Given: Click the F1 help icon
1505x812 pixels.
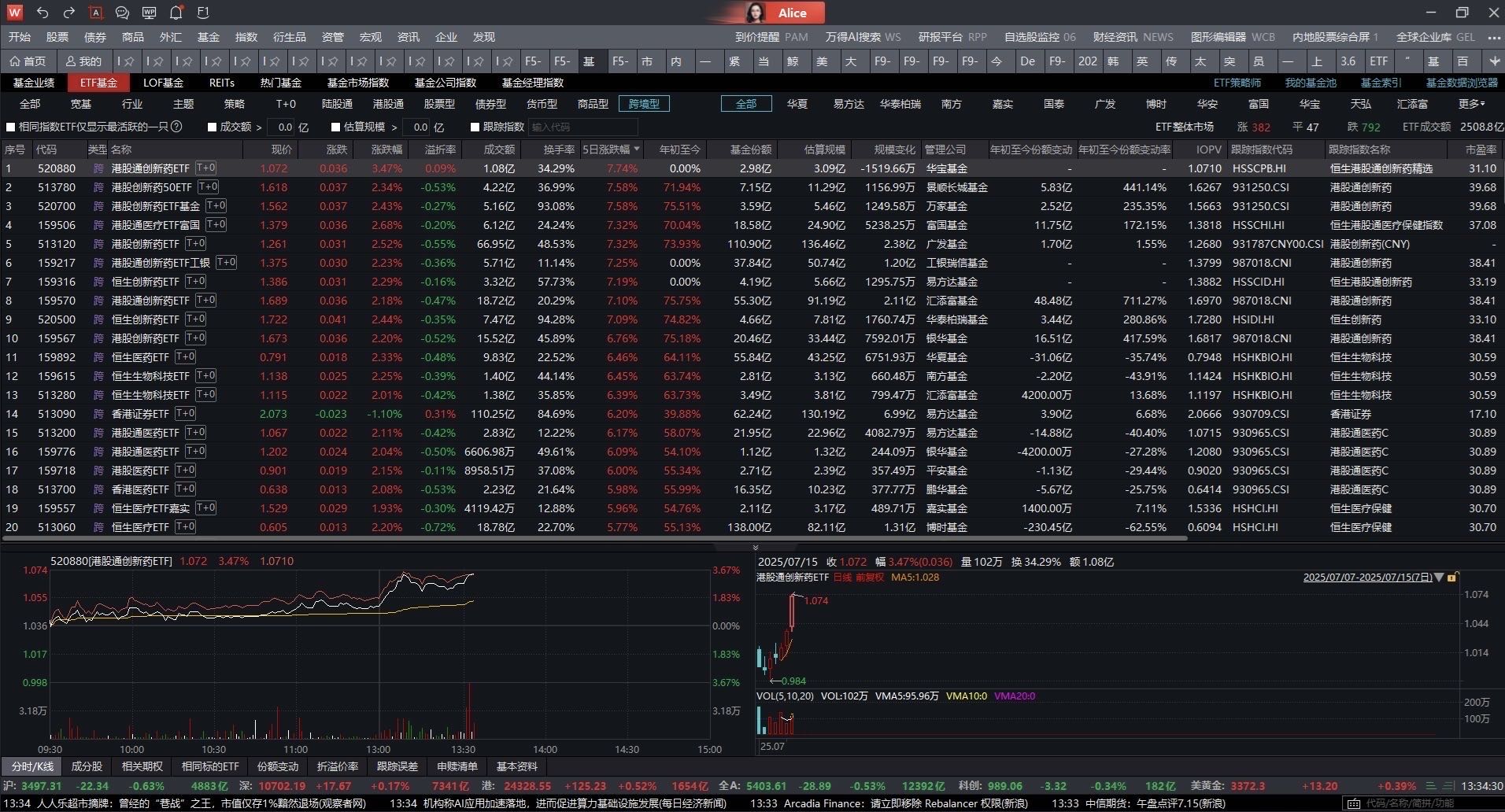Looking at the screenshot, I should (202, 12).
